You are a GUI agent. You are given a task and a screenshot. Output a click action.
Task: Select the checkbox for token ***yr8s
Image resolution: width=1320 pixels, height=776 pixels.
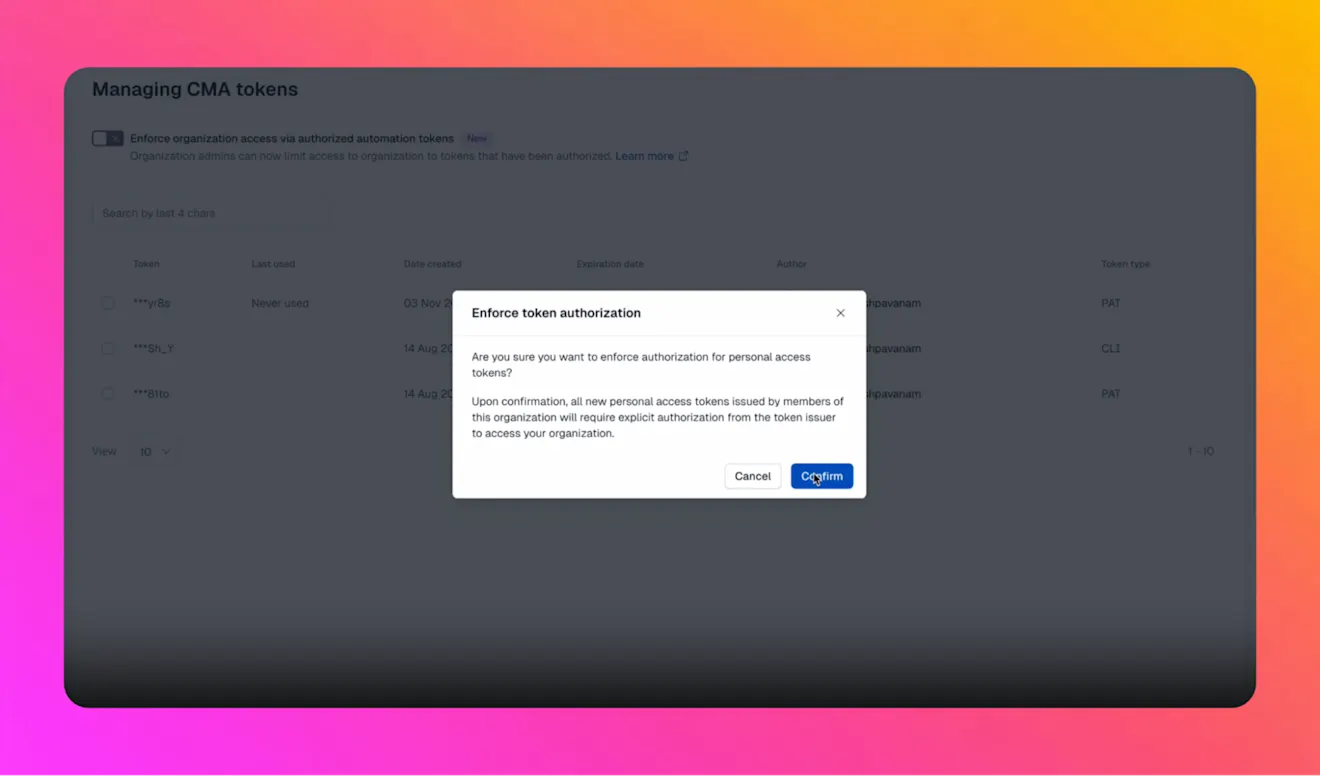coord(108,303)
